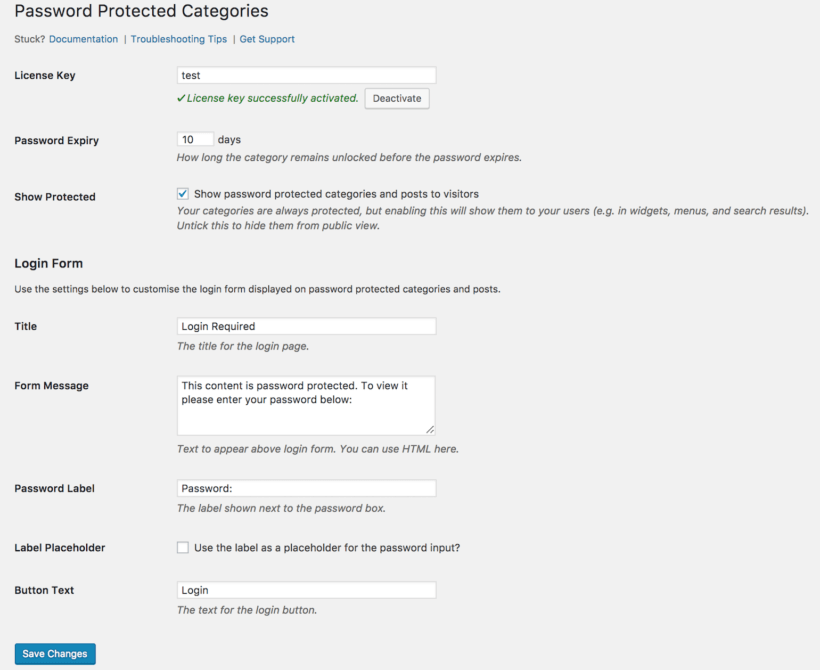Click the Button Text field showing 'Login'
Viewport: 820px width, 670px height.
[x=306, y=589]
